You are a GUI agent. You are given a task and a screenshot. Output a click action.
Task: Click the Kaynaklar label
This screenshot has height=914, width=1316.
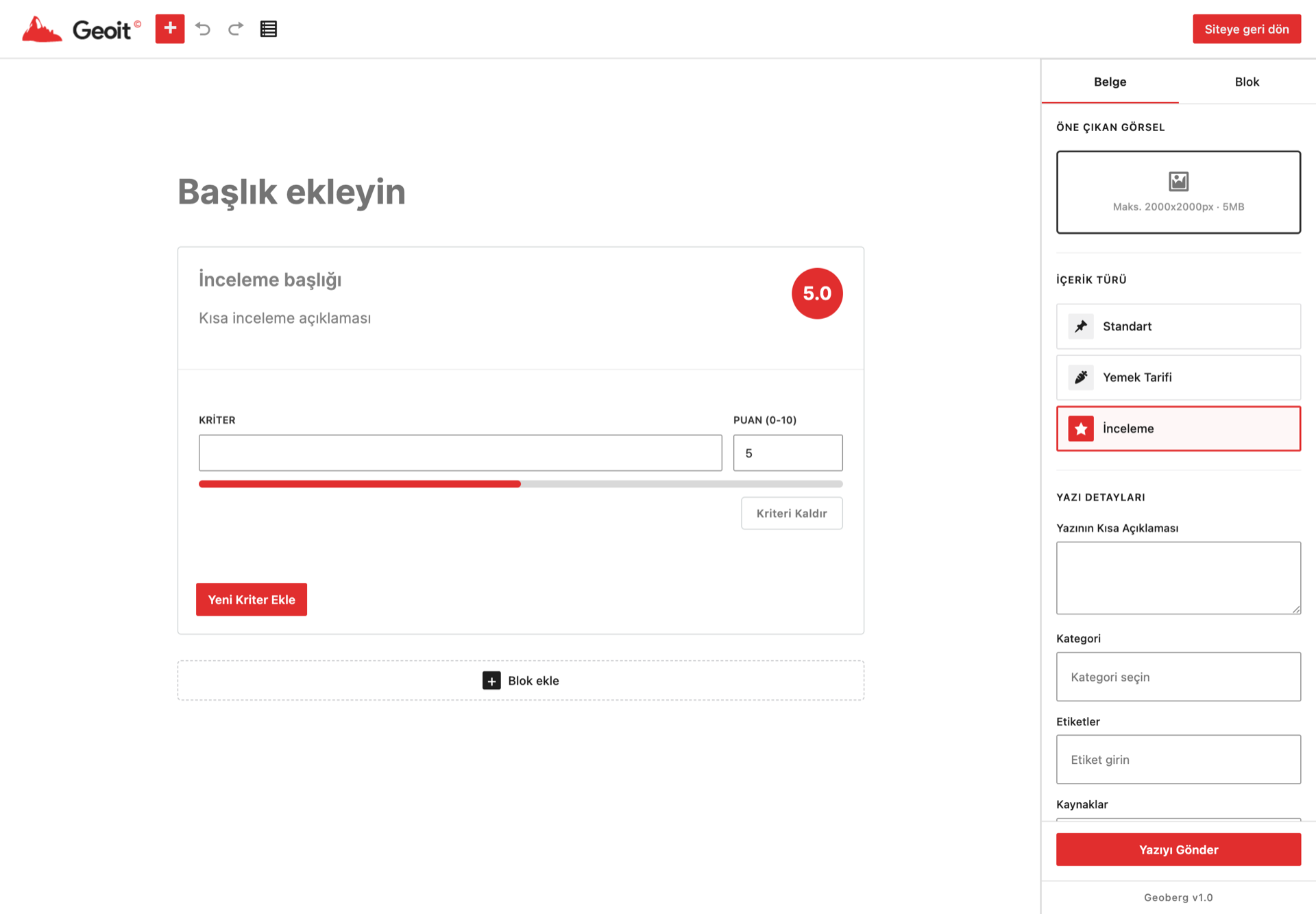1082,804
